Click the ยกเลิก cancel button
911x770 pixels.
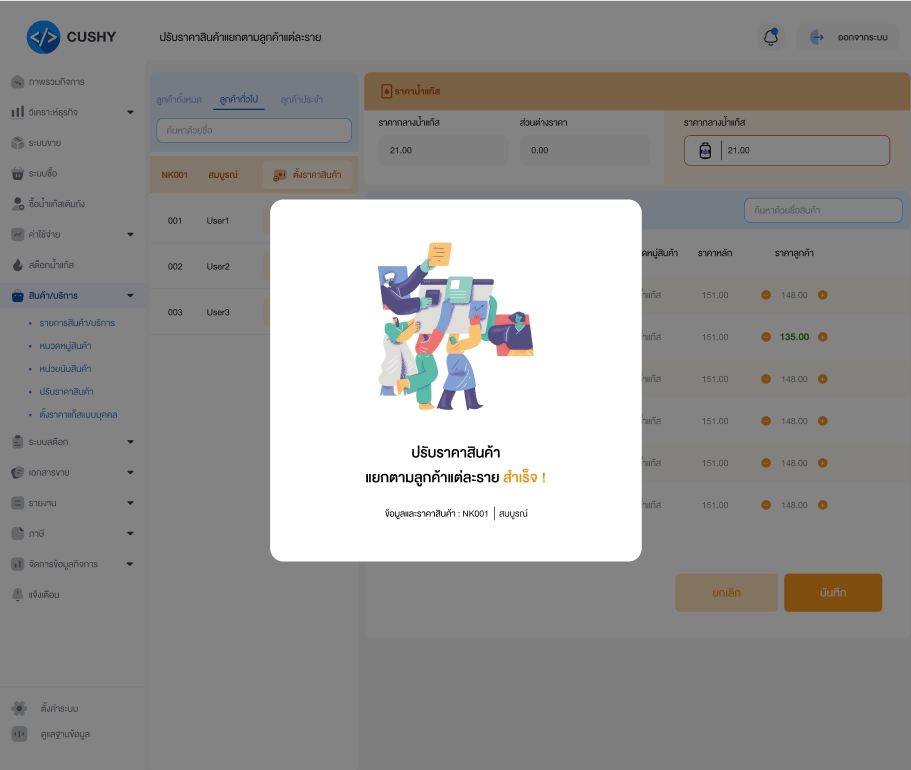(x=726, y=593)
